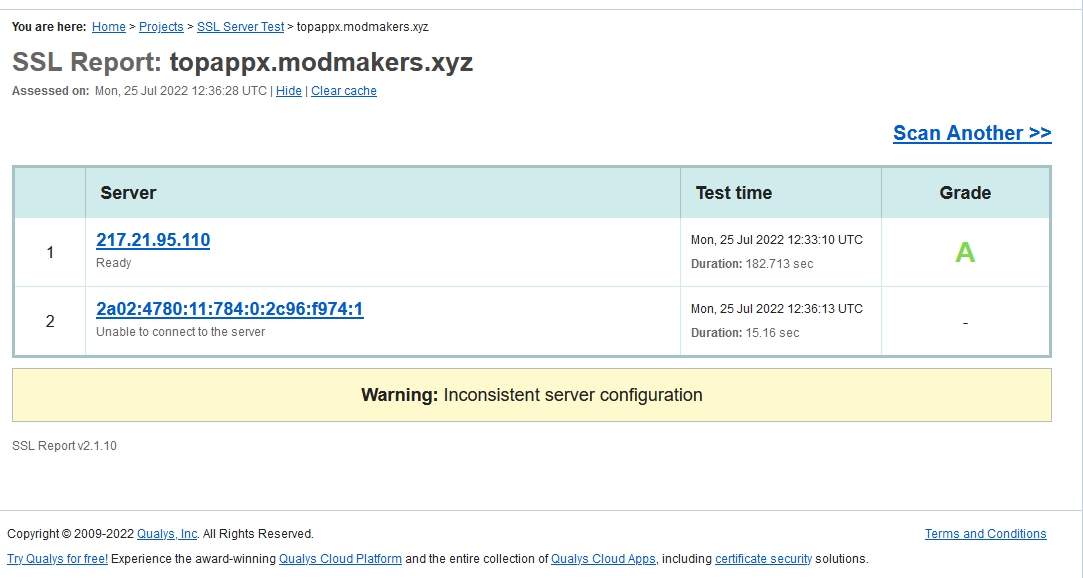Screen dimensions: 1083x578
Task: Select the Grade column header
Action: pyautogui.click(x=964, y=192)
